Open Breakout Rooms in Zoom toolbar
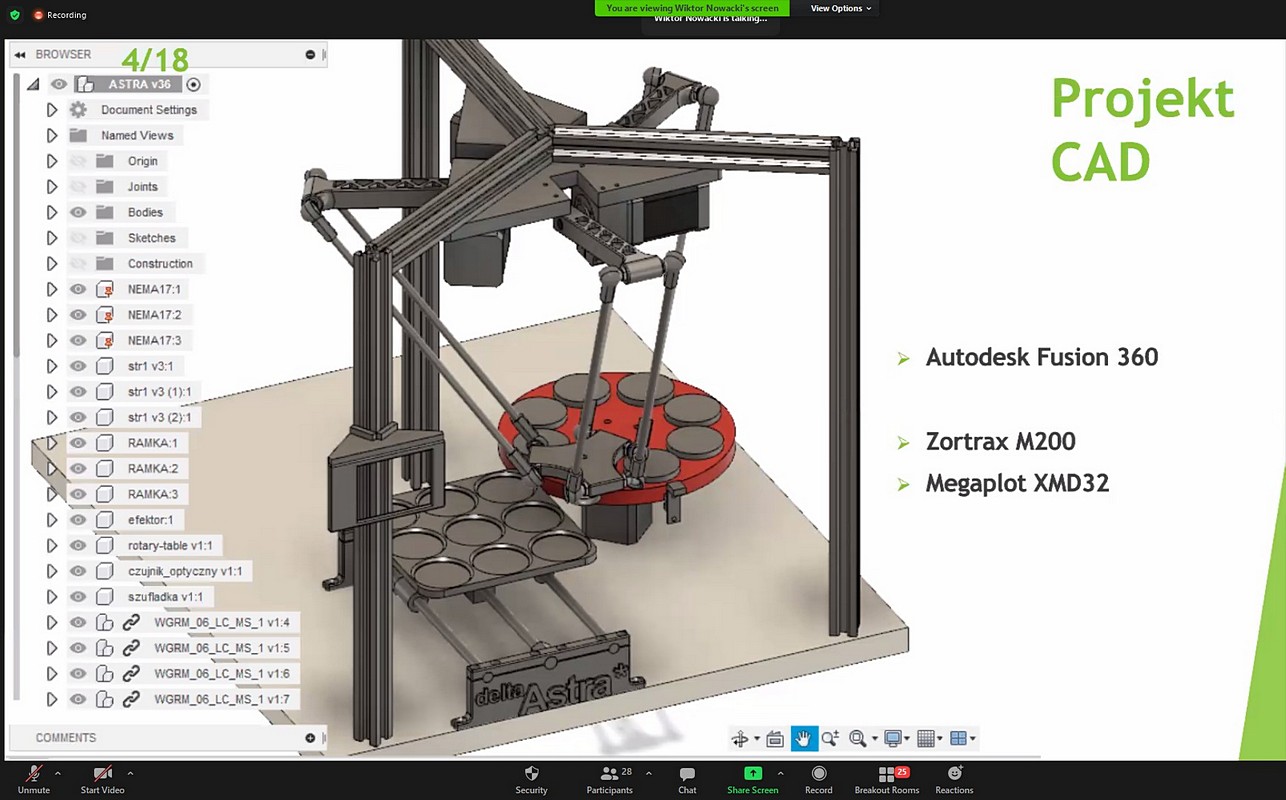This screenshot has height=800, width=1286. tap(886, 779)
